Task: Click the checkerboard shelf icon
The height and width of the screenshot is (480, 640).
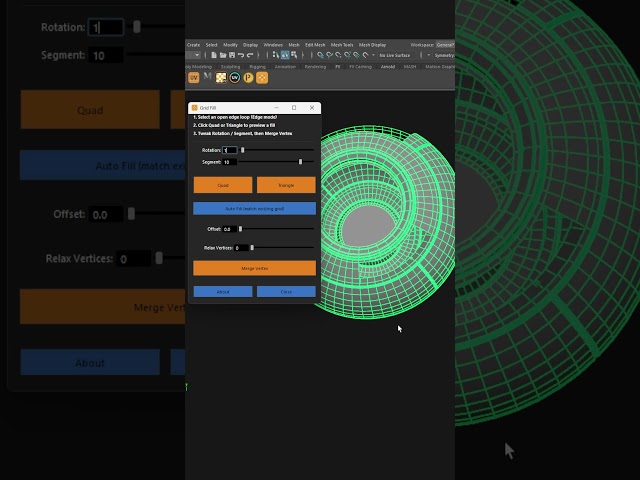Action: 221,78
